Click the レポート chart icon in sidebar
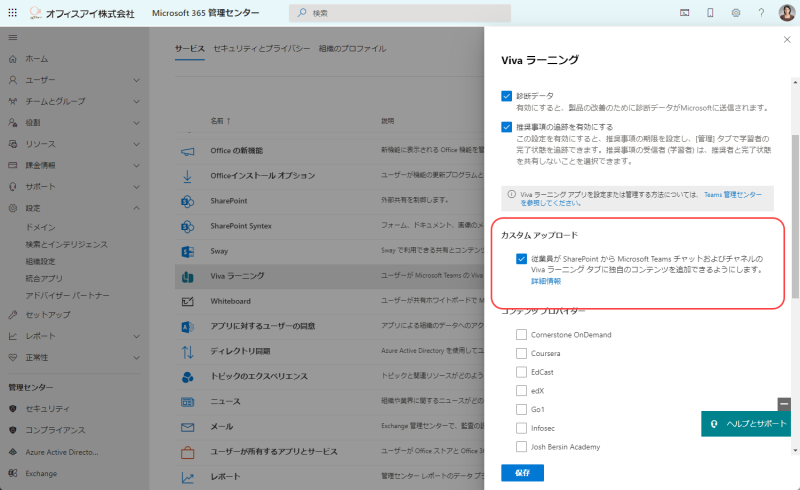This screenshot has width=800, height=490. (13, 336)
